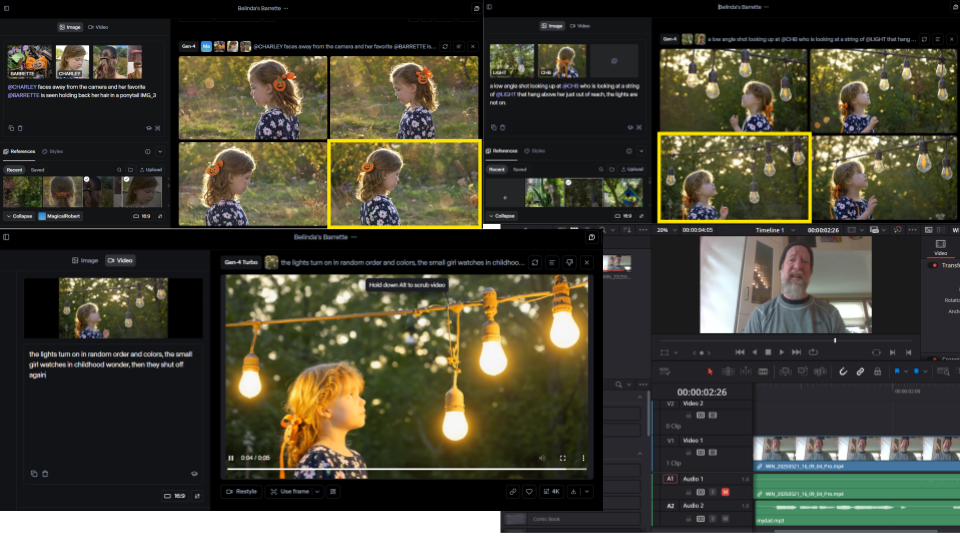Open the Styles tab in top-left panel
The width and height of the screenshot is (960, 540).
pos(52,152)
